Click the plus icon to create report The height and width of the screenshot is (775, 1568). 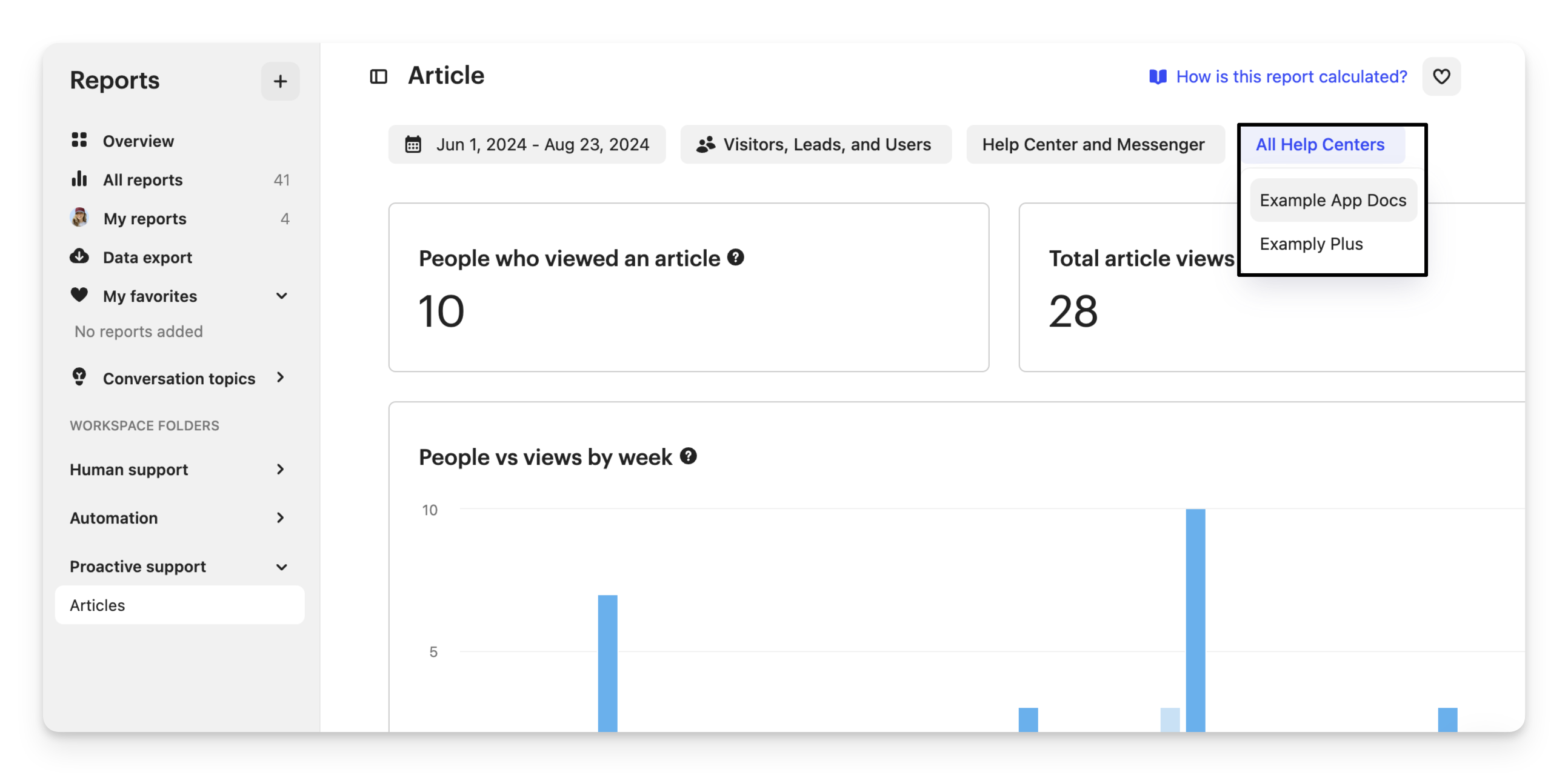click(x=280, y=81)
